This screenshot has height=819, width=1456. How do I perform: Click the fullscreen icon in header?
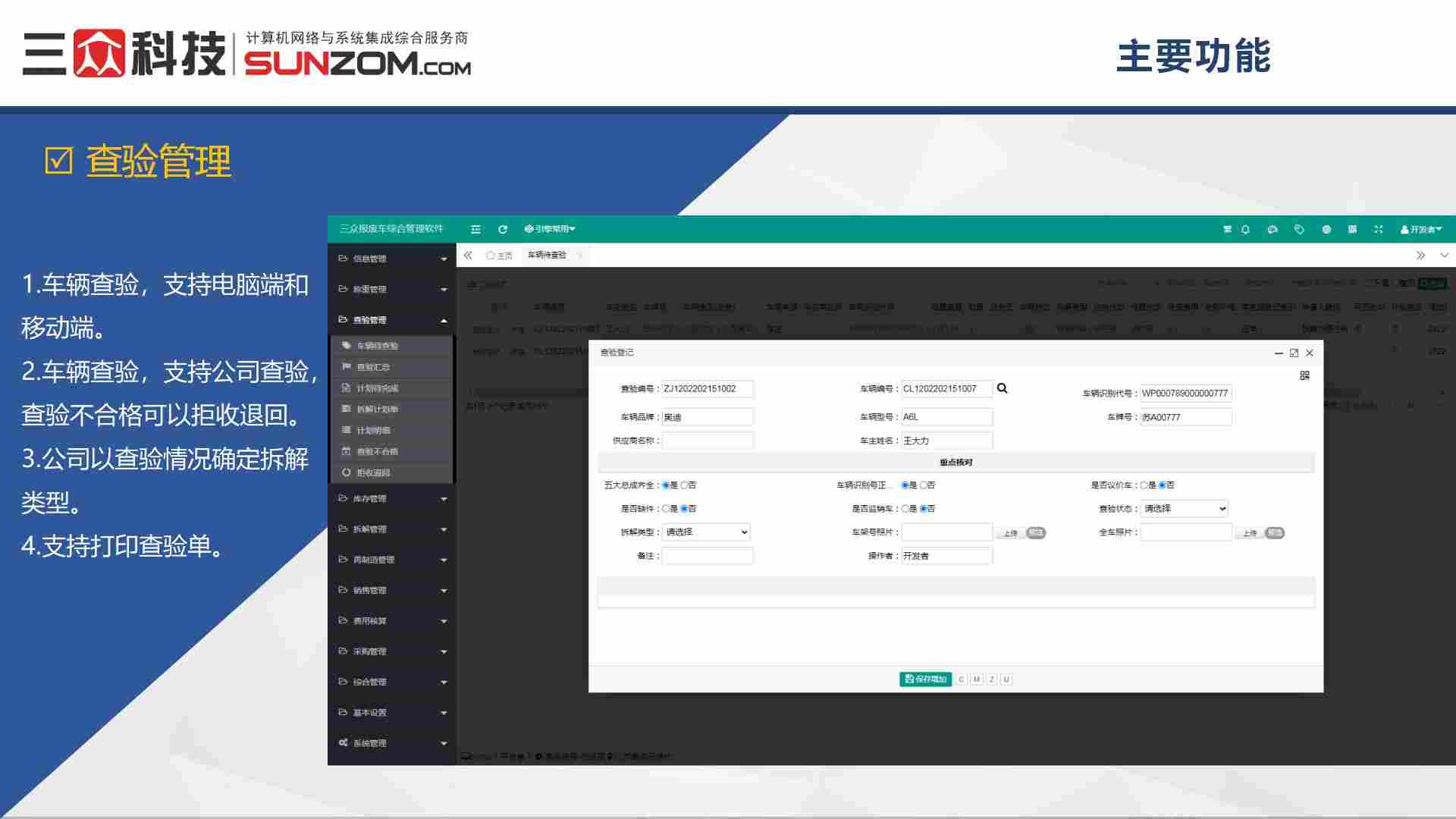[1379, 229]
